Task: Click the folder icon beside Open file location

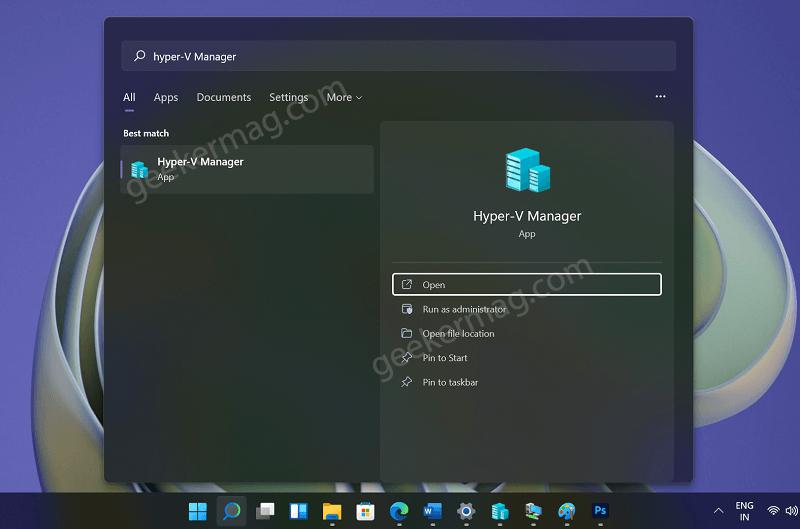Action: (x=407, y=333)
